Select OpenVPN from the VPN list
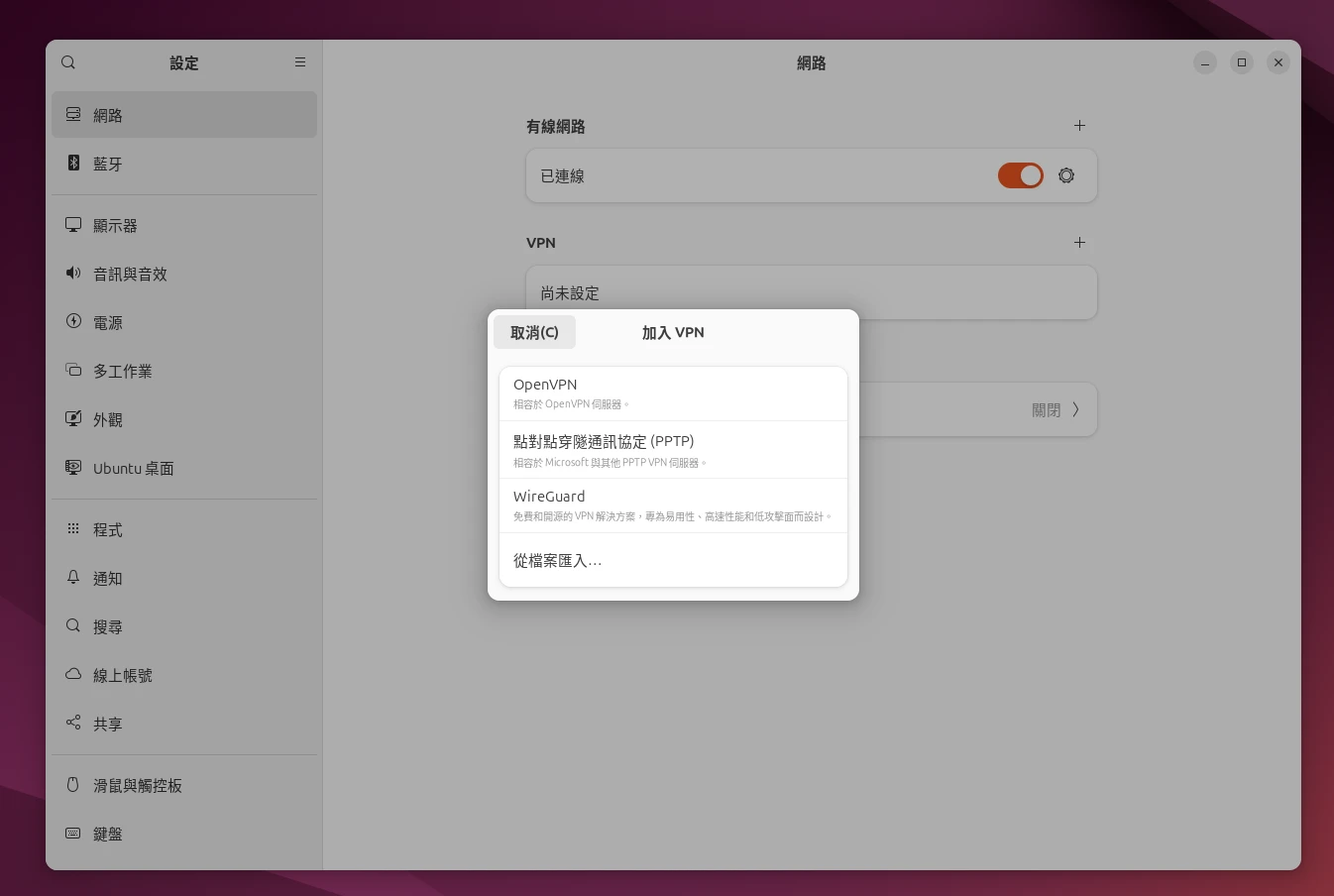1334x896 pixels. 673,392
